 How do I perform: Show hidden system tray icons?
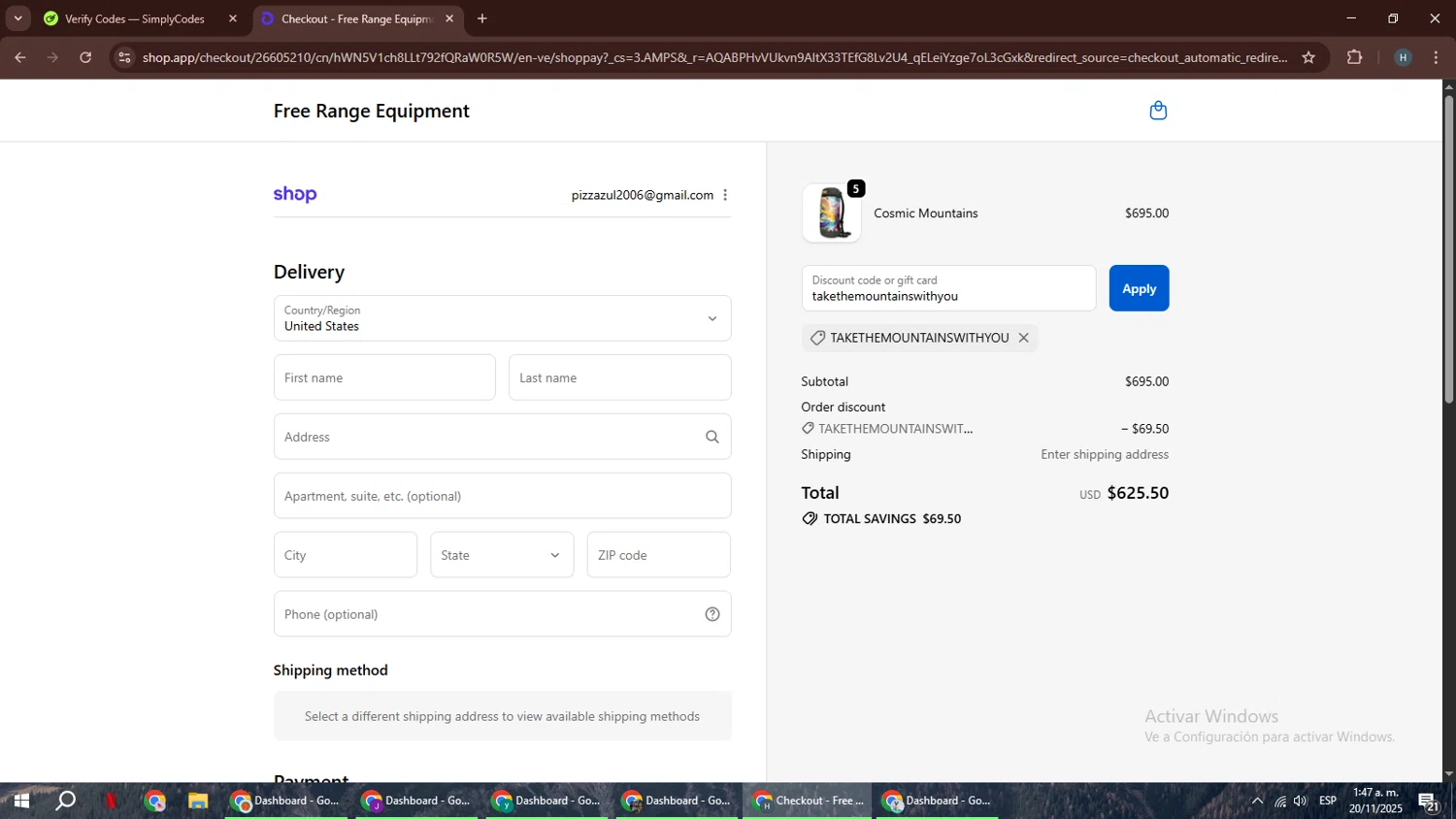click(1257, 801)
